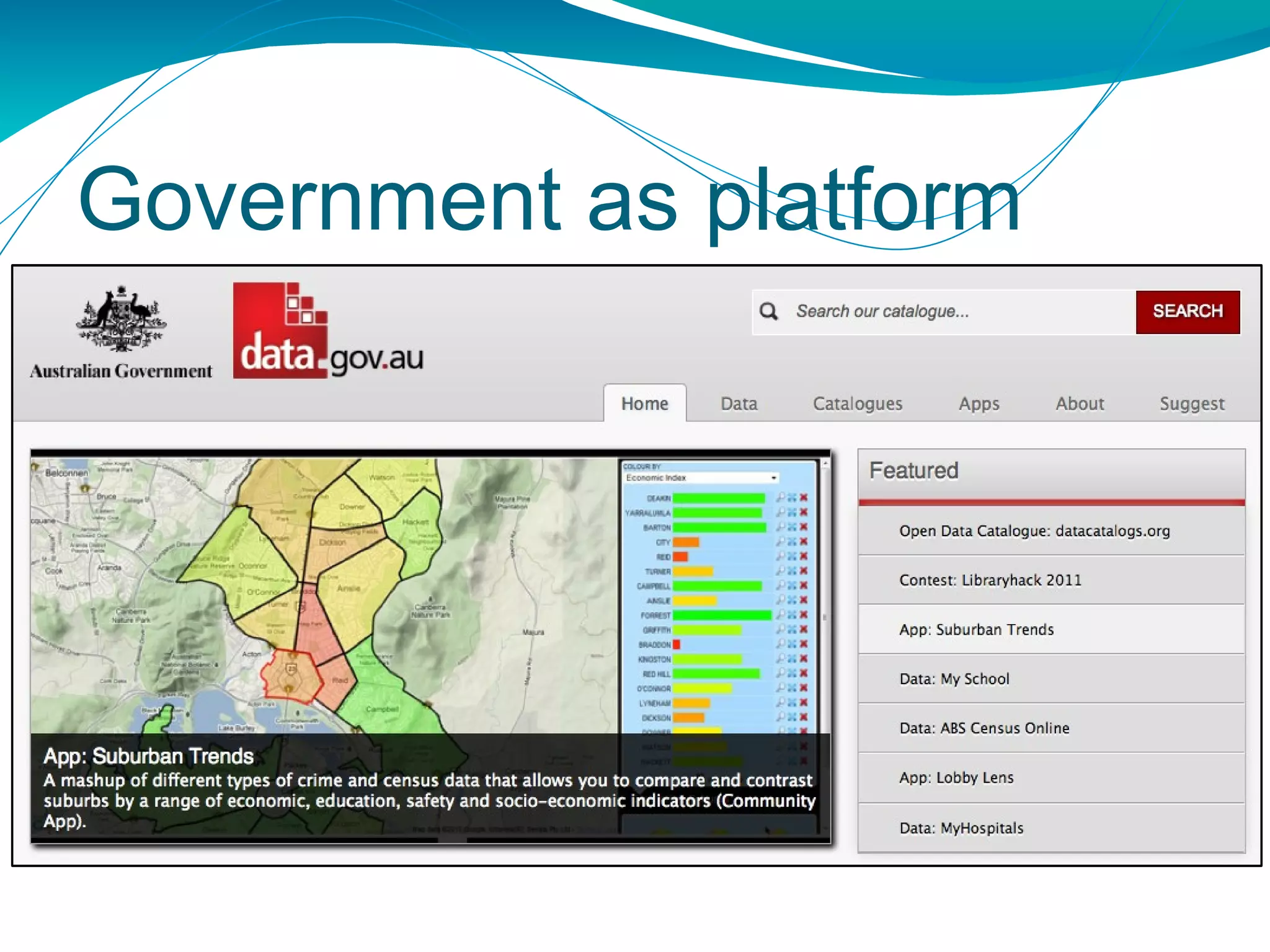Remove DEAKIN with its red X
Screen dimensions: 1270x952
click(804, 497)
